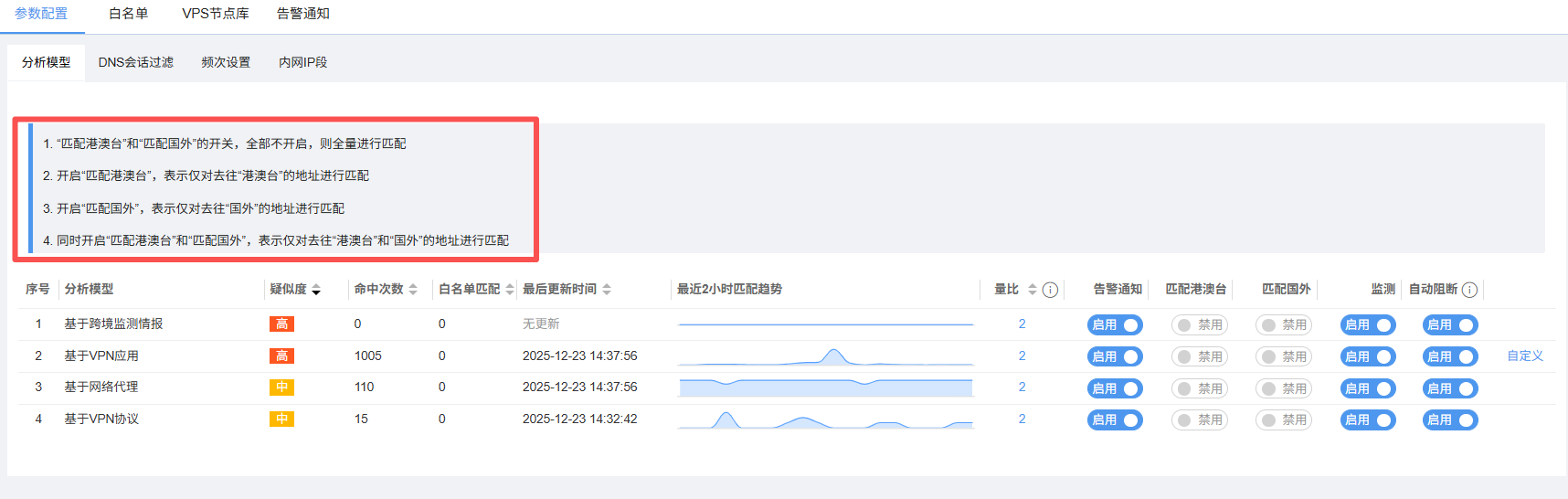Screen dimensions: 1568x499
Task: Disable 告警通知 toggle for 基于跨境监测情报
Action: (1115, 324)
